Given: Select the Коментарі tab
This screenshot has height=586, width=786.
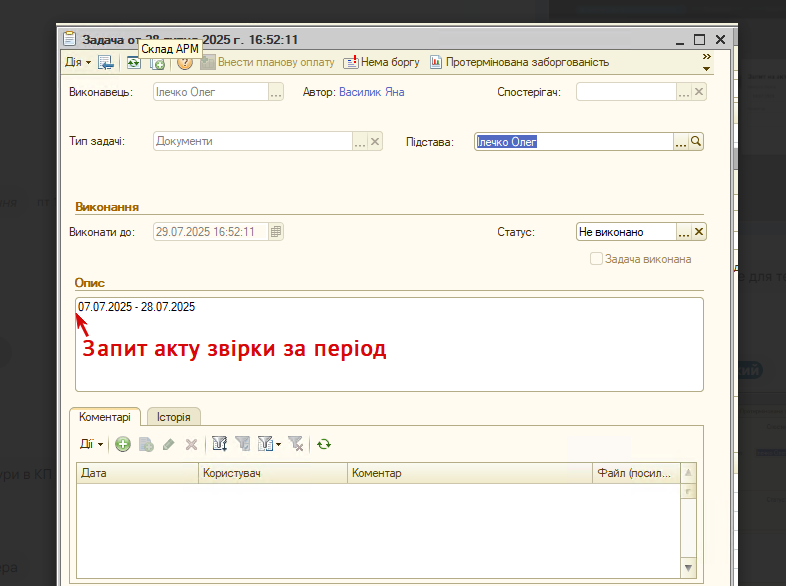Looking at the screenshot, I should pyautogui.click(x=105, y=417).
